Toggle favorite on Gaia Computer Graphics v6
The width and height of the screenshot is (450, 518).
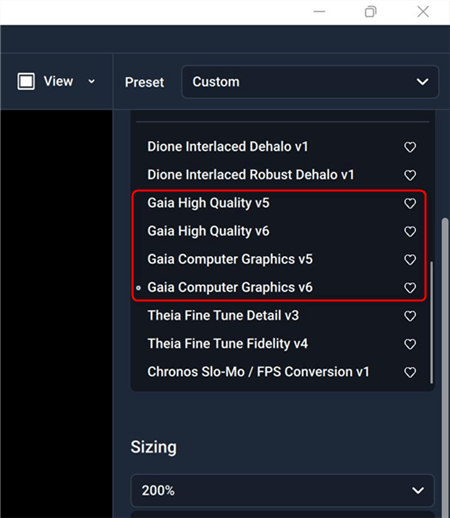click(x=410, y=288)
